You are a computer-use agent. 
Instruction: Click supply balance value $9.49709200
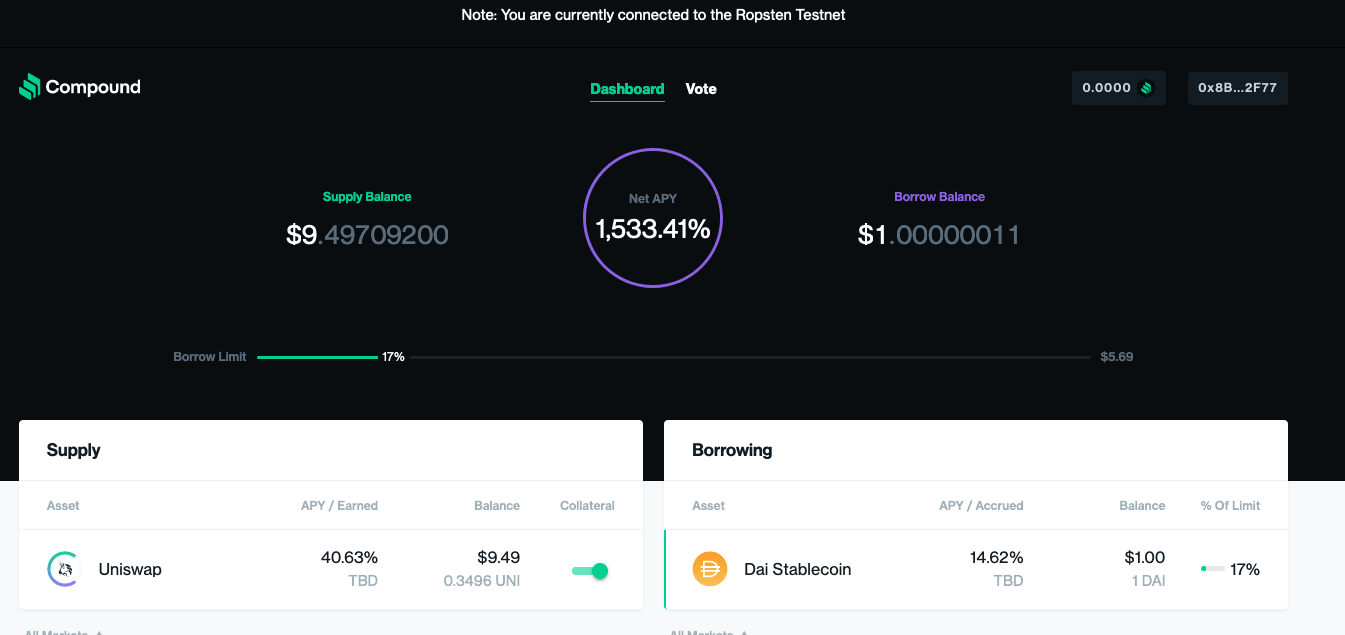point(367,235)
